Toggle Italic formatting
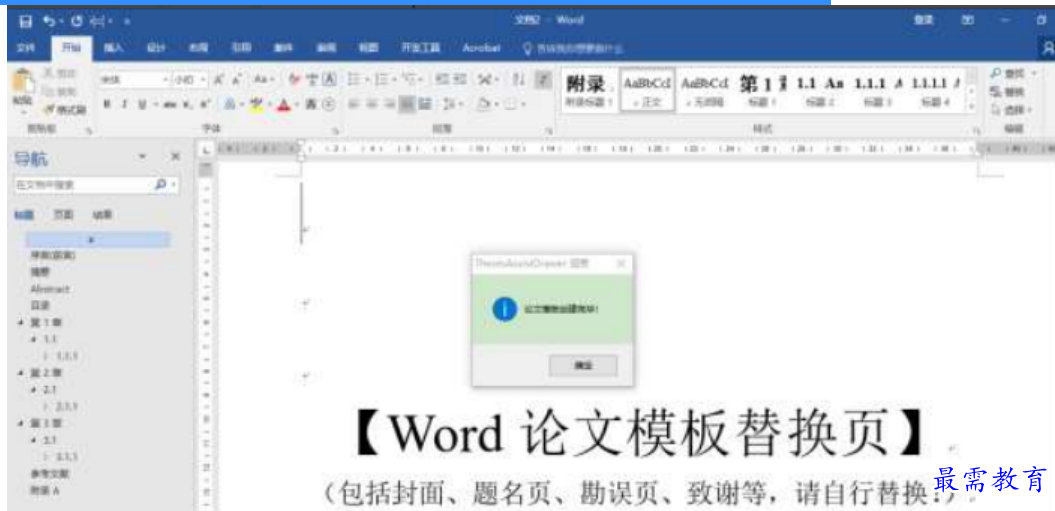This screenshot has height=511, width=1055. tap(124, 104)
